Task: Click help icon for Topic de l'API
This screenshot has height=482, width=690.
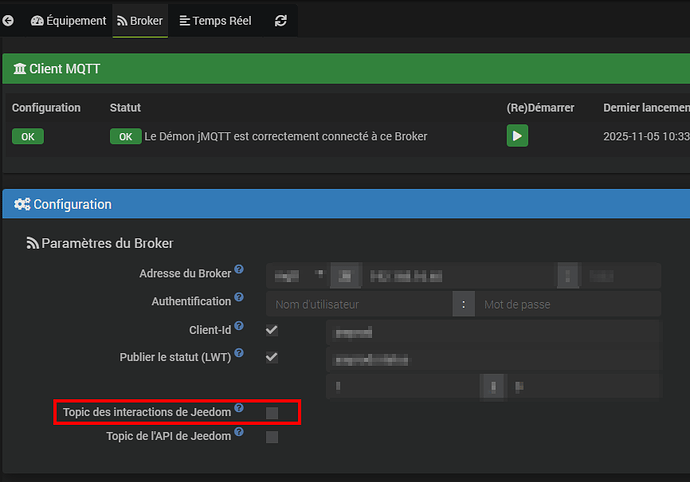Action: pos(239,433)
